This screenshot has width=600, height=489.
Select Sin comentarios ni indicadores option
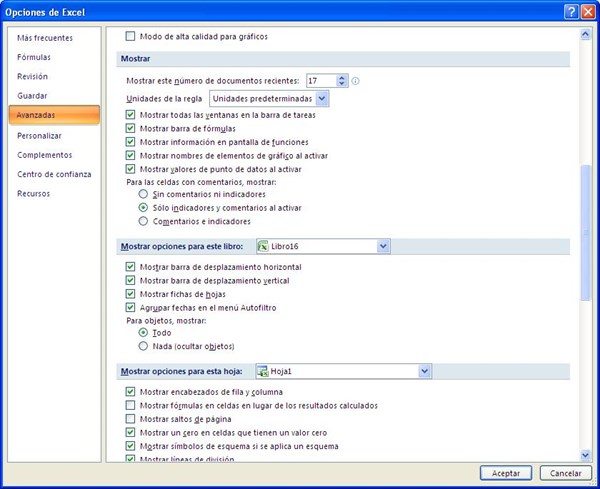tap(143, 194)
